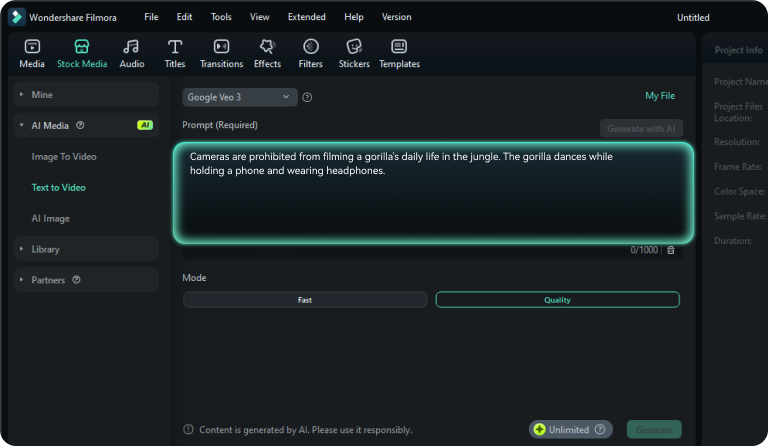Screen dimensions: 768x446
Task: Open the Media panel icon
Action: (x=32, y=47)
